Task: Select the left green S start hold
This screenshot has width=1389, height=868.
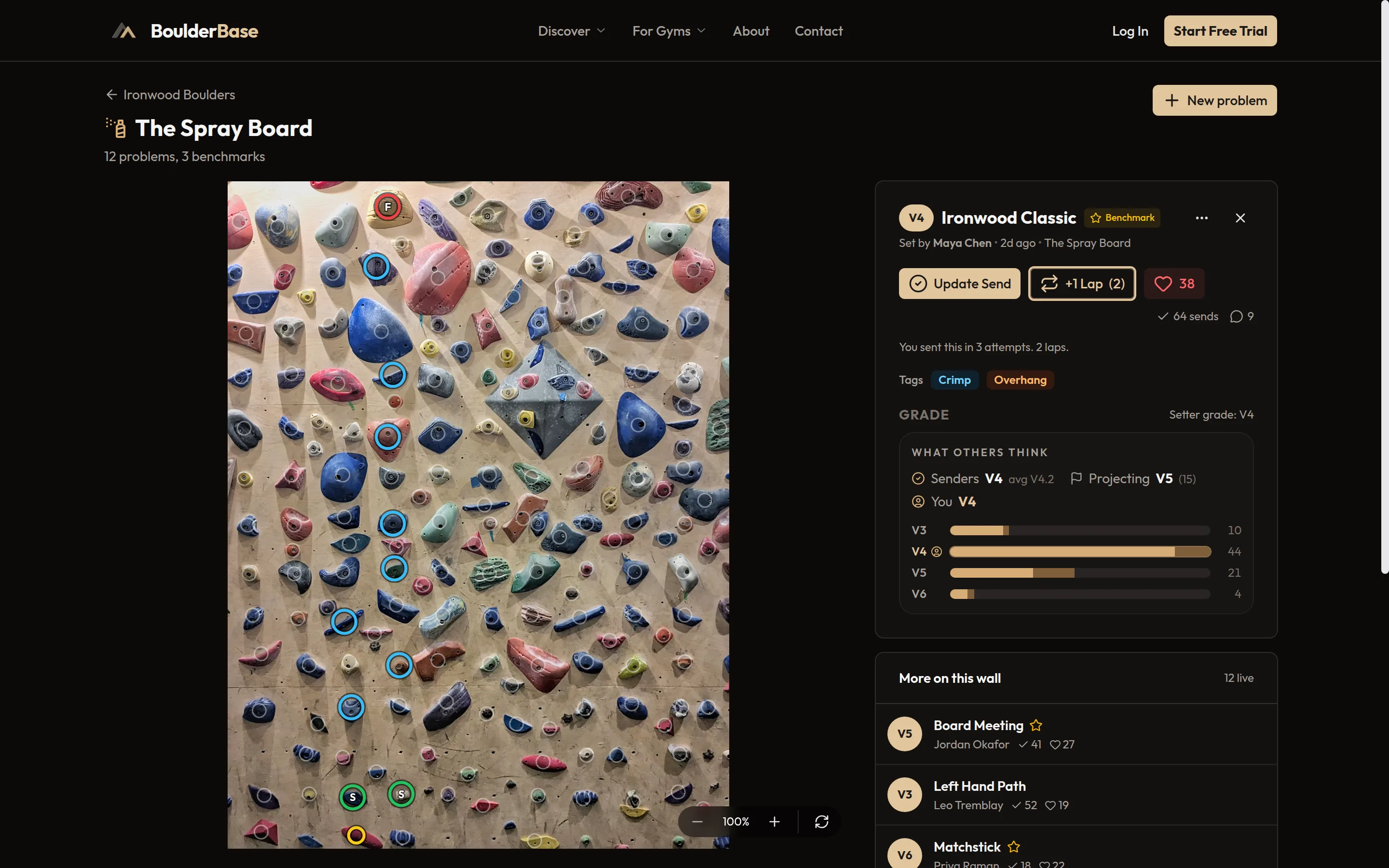Action: (x=353, y=797)
